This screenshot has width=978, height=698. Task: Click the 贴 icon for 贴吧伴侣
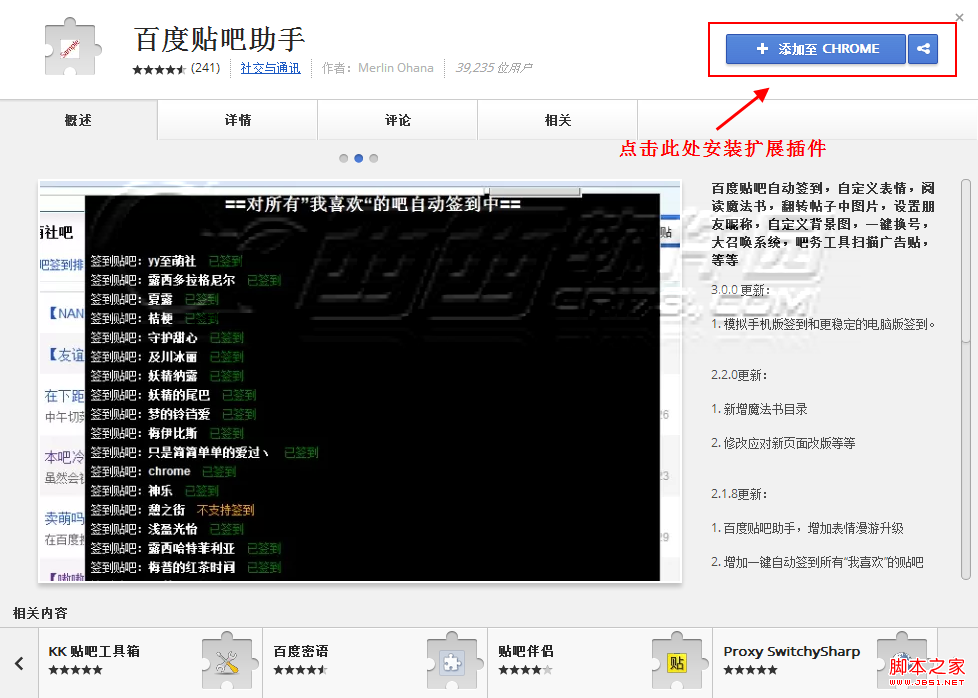(x=679, y=661)
